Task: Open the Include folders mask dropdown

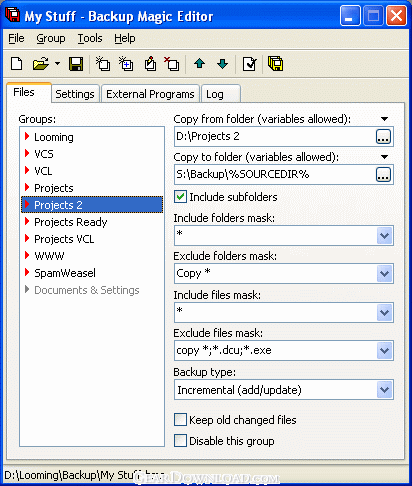Action: [x=385, y=236]
